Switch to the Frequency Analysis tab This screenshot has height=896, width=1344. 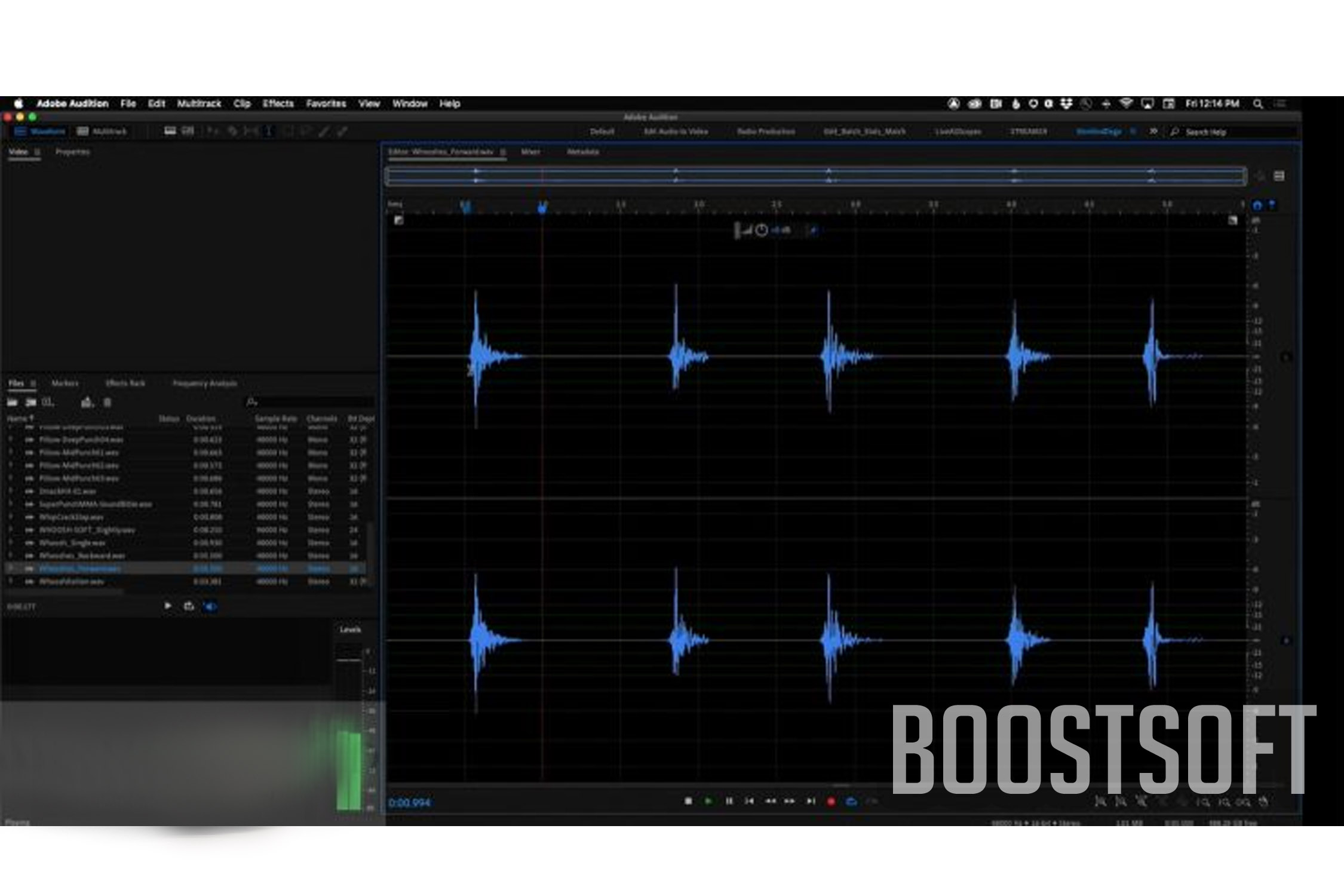click(x=205, y=383)
